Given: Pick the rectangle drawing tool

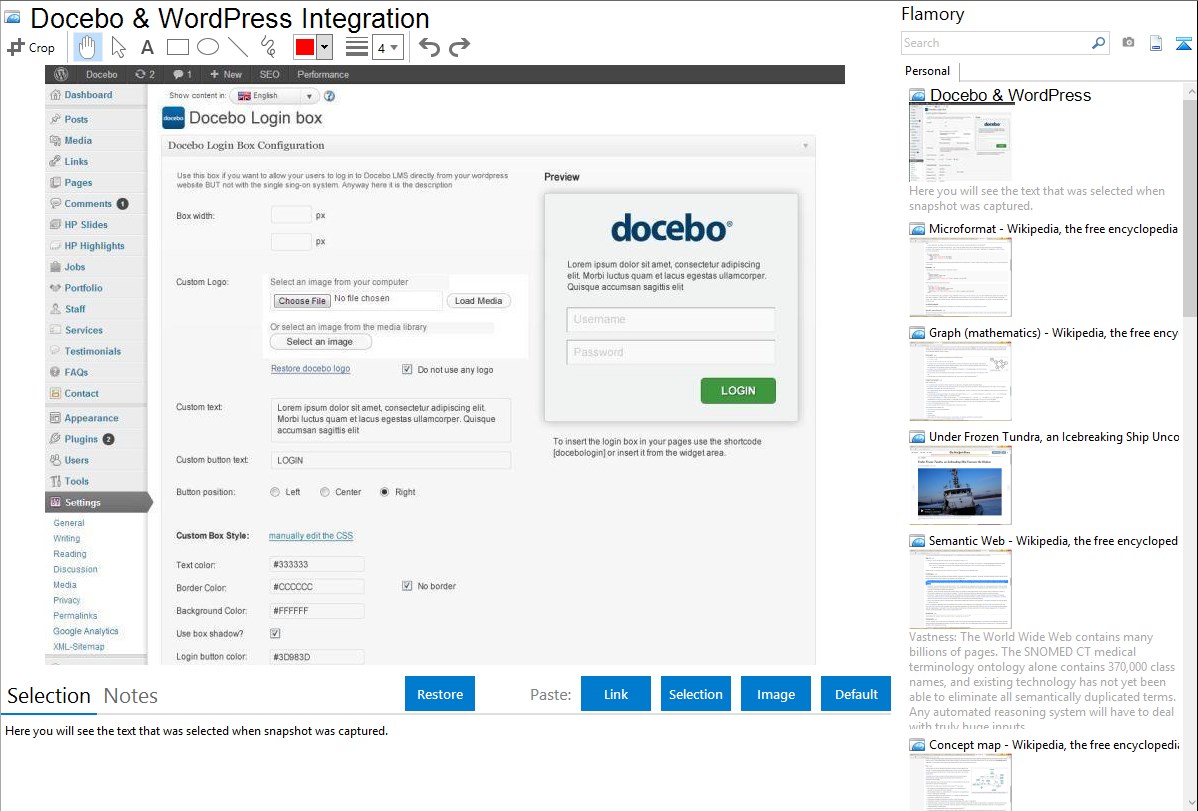Looking at the screenshot, I should click(x=177, y=47).
